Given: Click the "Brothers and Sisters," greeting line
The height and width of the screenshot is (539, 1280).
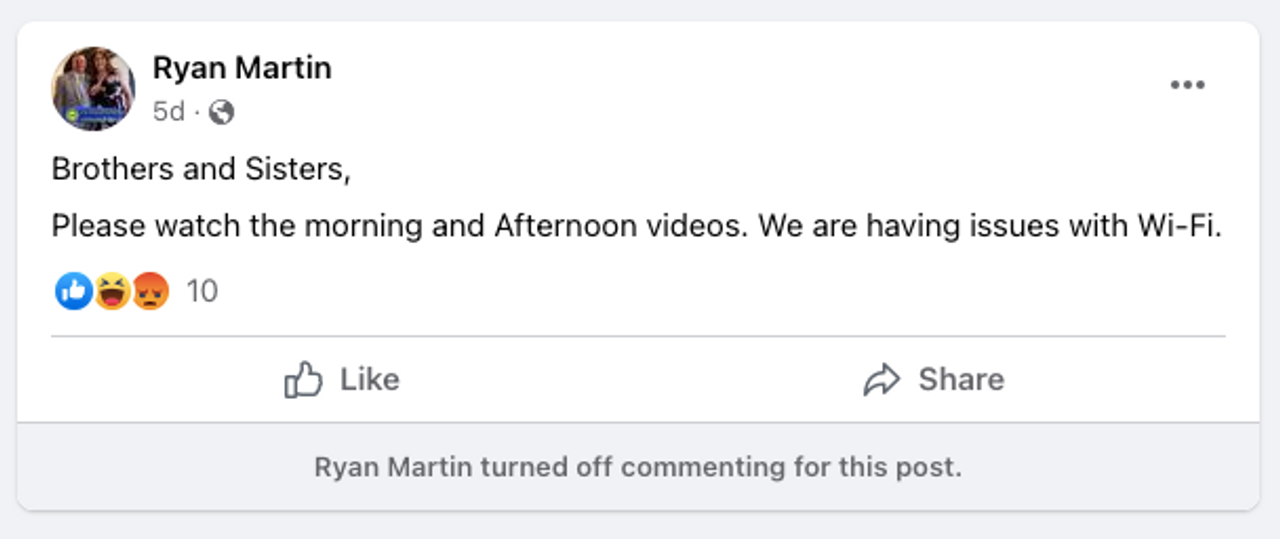Looking at the screenshot, I should pyautogui.click(x=201, y=170).
